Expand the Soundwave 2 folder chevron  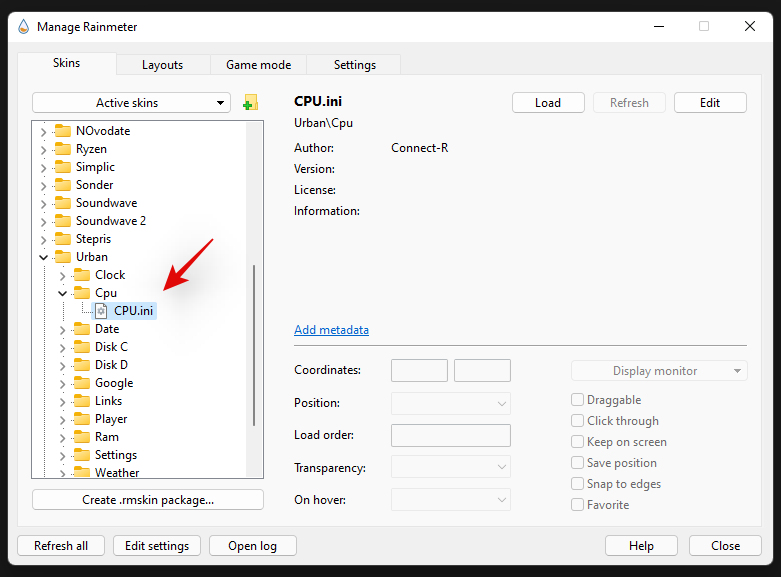coord(43,221)
